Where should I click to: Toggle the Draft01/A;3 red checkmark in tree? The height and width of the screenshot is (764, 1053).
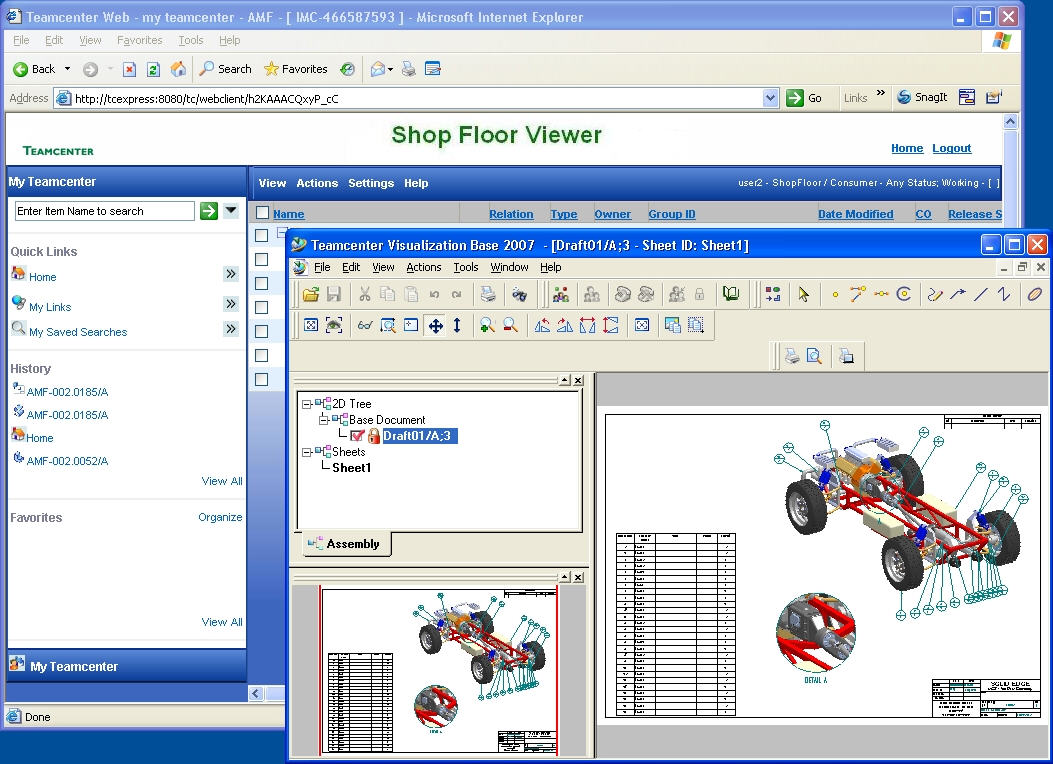(357, 436)
